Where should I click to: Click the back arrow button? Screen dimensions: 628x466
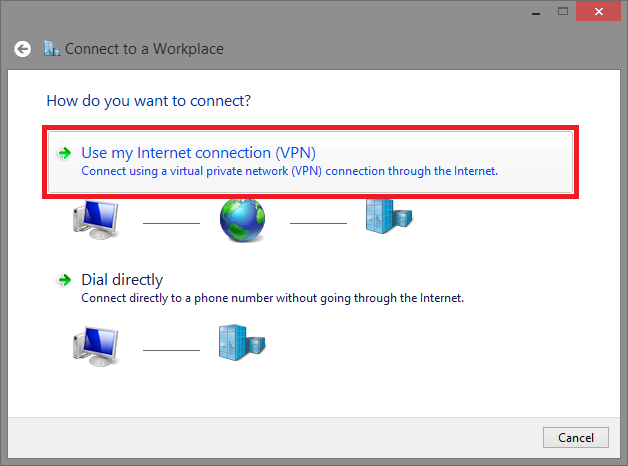point(22,48)
